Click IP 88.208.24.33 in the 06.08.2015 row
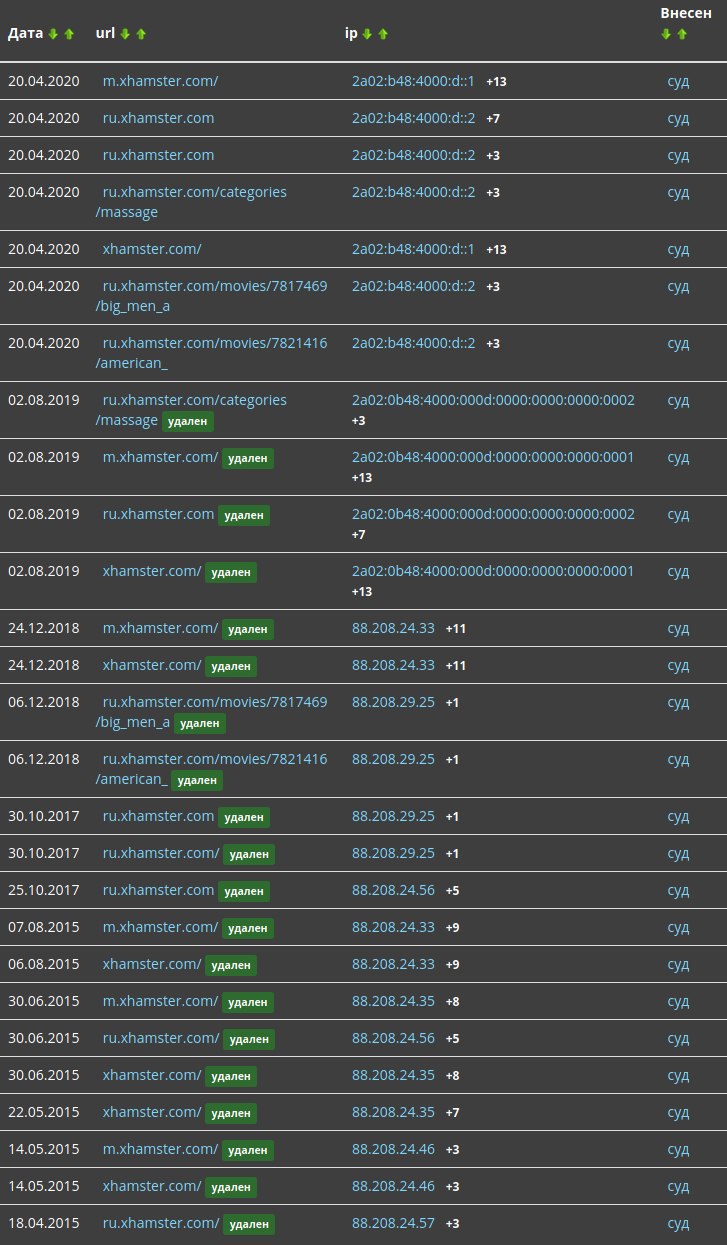727x1245 pixels. (x=393, y=965)
